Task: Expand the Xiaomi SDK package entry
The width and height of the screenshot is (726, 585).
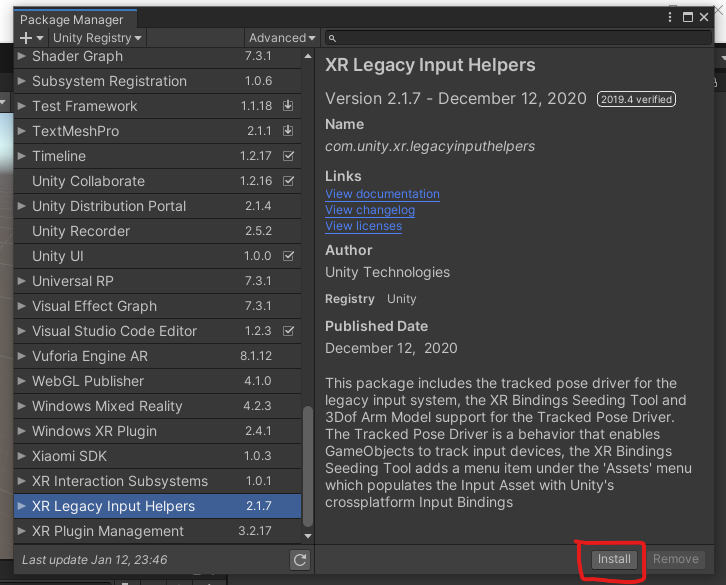Action: pos(21,456)
